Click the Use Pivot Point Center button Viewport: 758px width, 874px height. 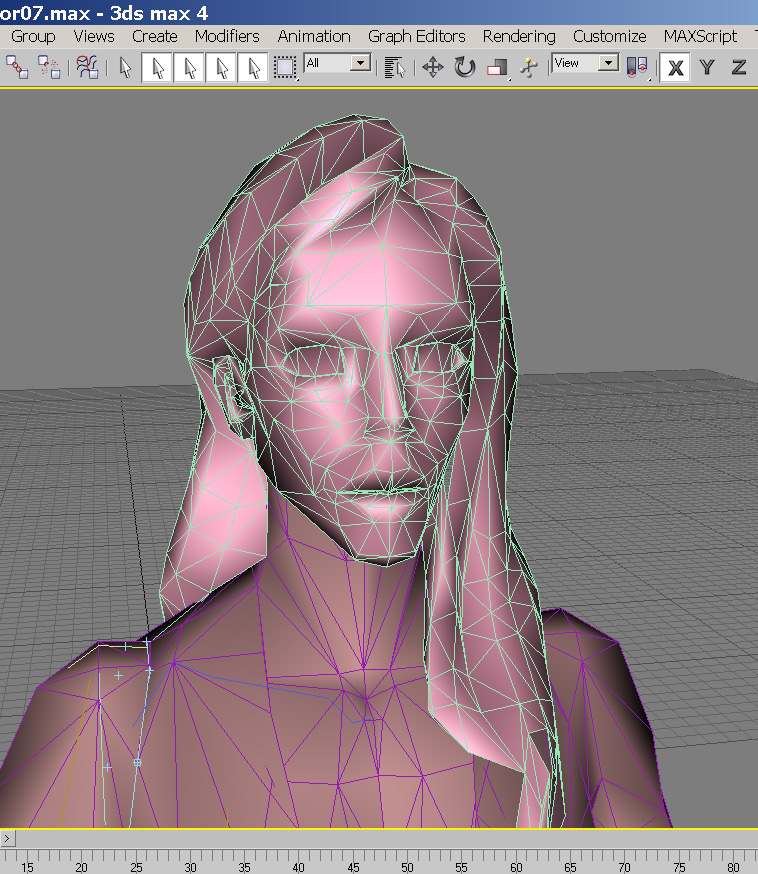[x=636, y=67]
